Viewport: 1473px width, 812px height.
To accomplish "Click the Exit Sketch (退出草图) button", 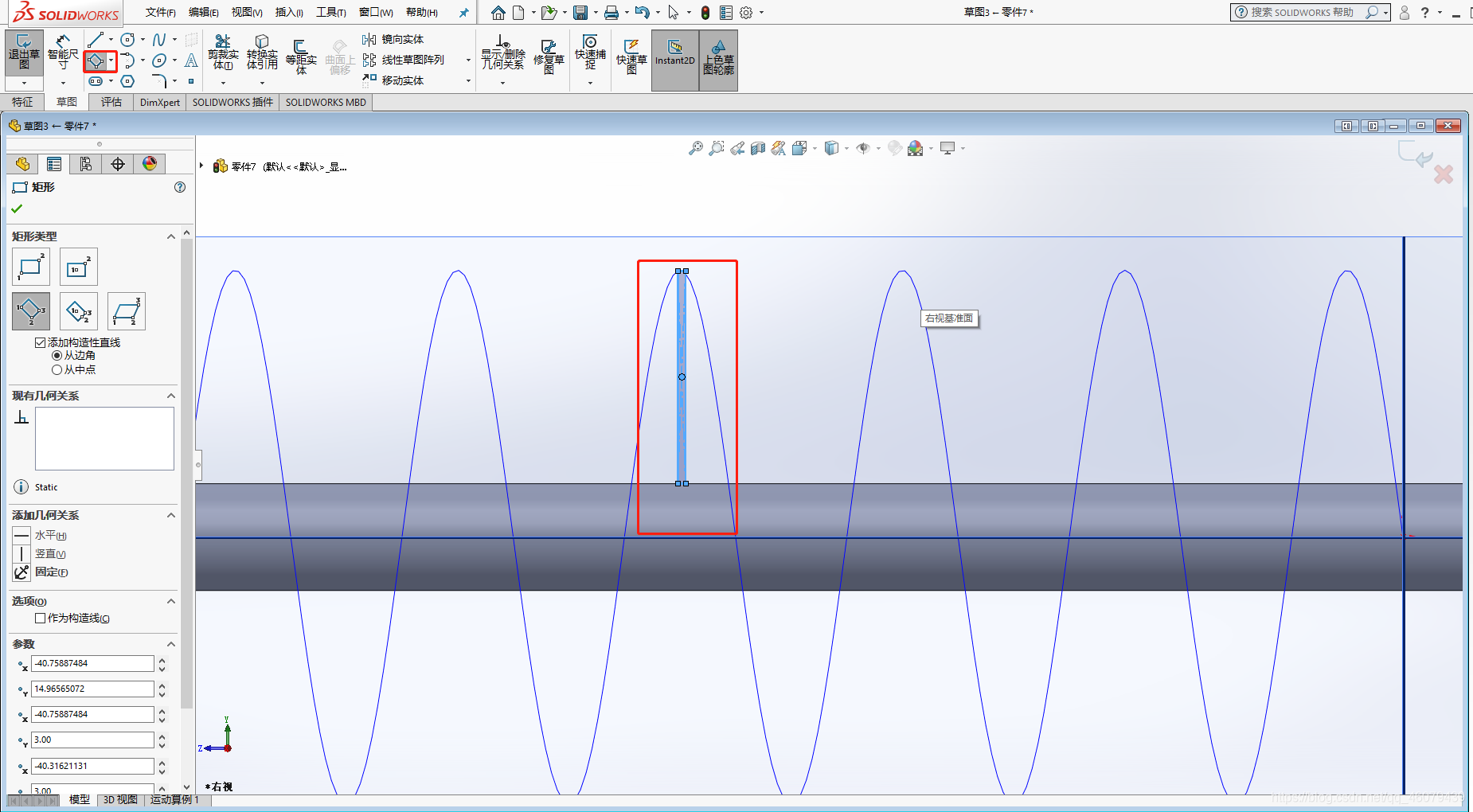I will 24,53.
